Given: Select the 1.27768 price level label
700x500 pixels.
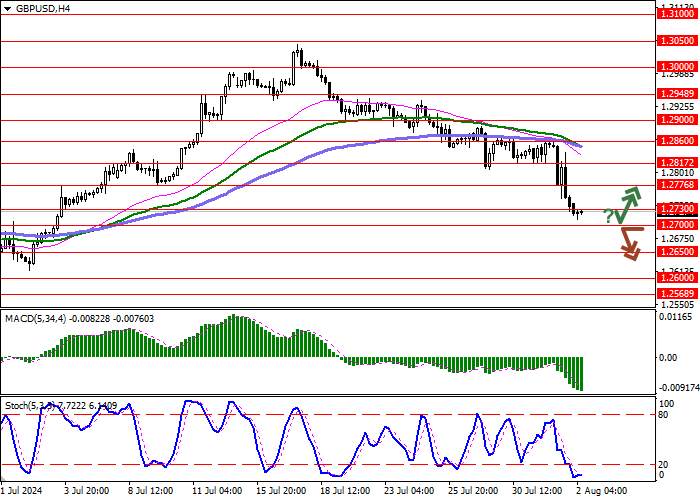Looking at the screenshot, I should (678, 185).
